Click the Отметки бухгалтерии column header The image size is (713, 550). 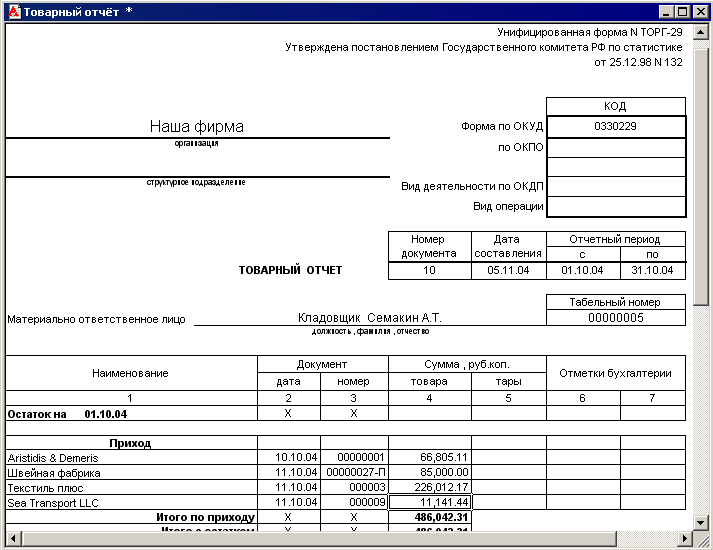point(616,373)
